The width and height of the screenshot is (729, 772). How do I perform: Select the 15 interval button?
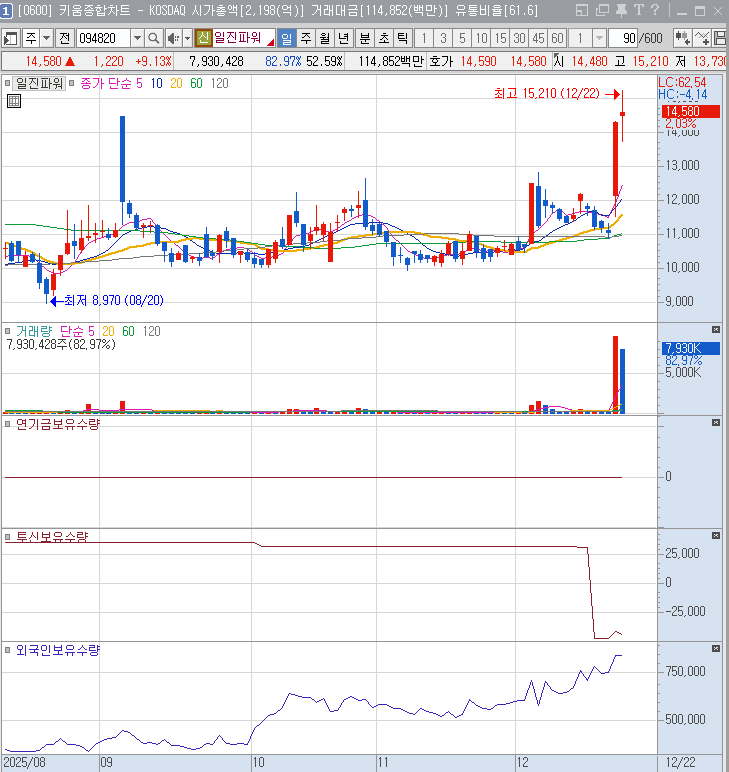point(499,38)
